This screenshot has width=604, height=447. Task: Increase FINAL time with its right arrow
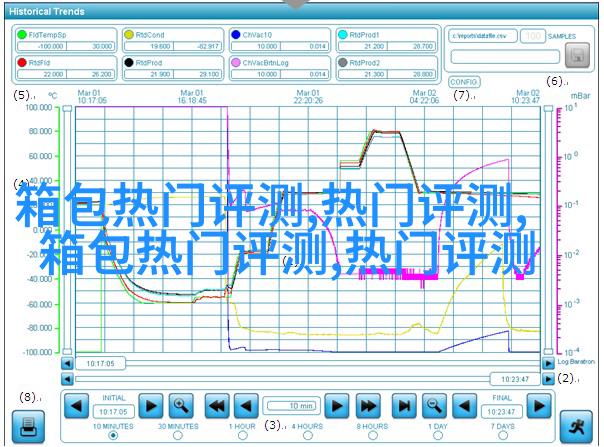[539, 406]
